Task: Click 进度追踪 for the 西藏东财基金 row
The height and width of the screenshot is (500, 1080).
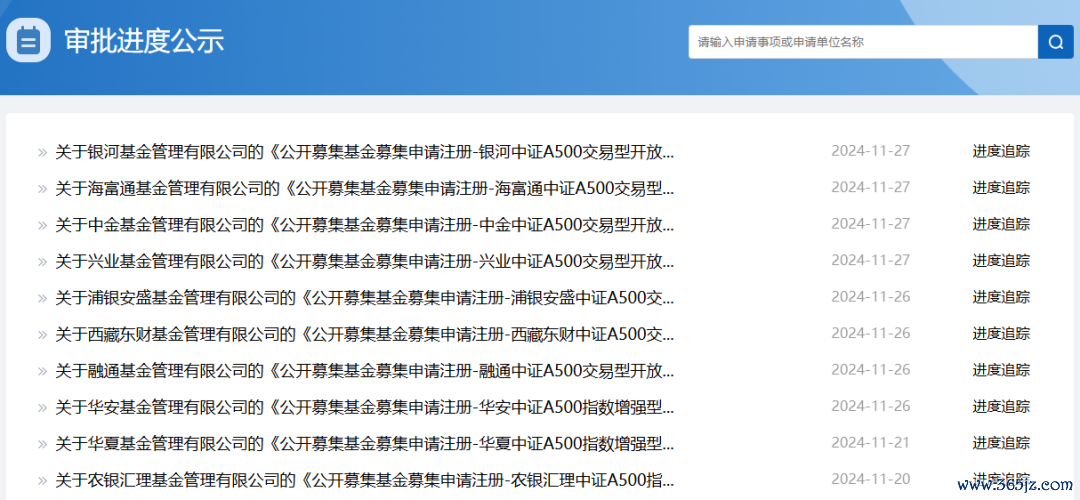Action: [1001, 334]
